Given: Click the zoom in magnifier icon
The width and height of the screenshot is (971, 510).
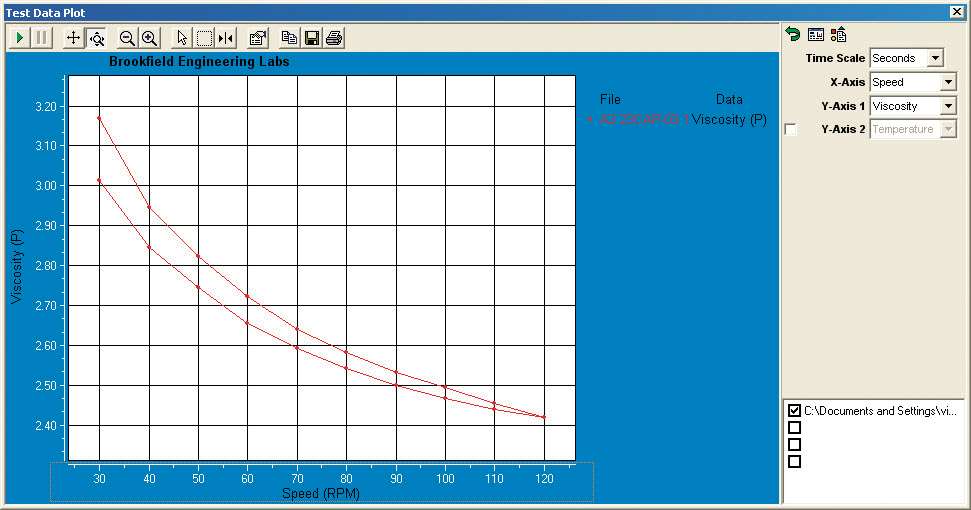Looking at the screenshot, I should [x=149, y=38].
